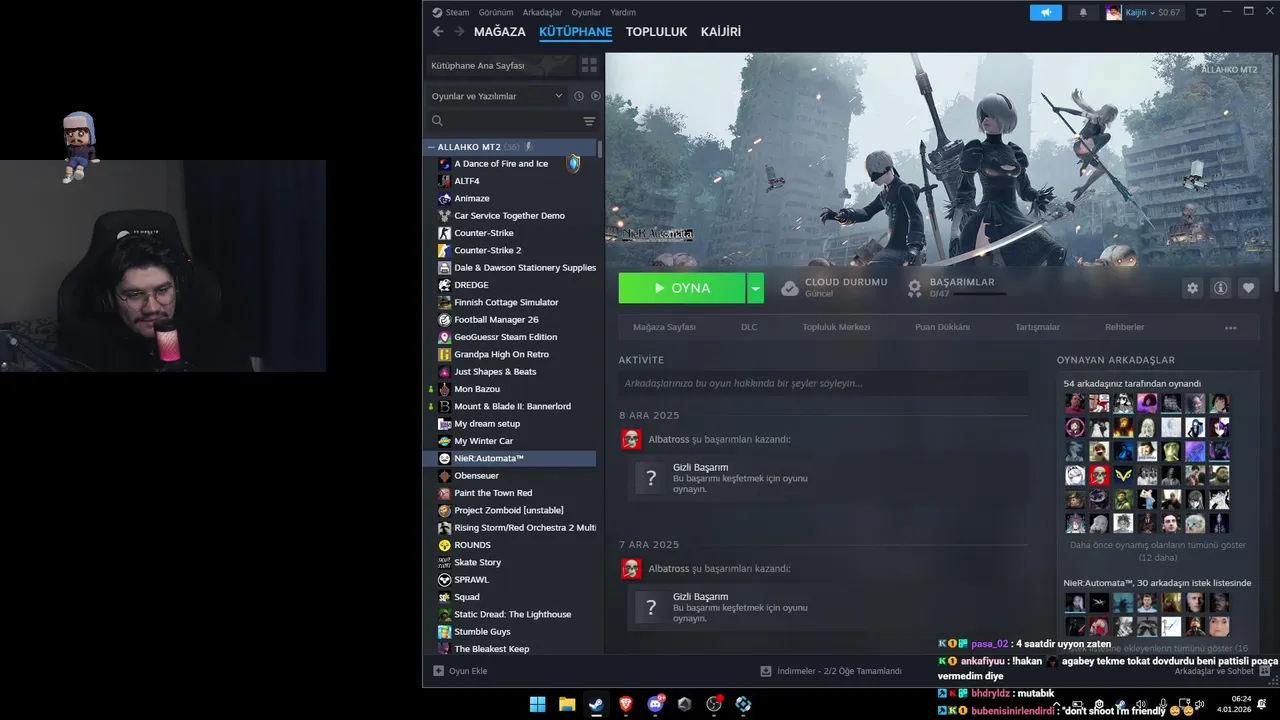Open File Explorer from the taskbar

[x=567, y=704]
